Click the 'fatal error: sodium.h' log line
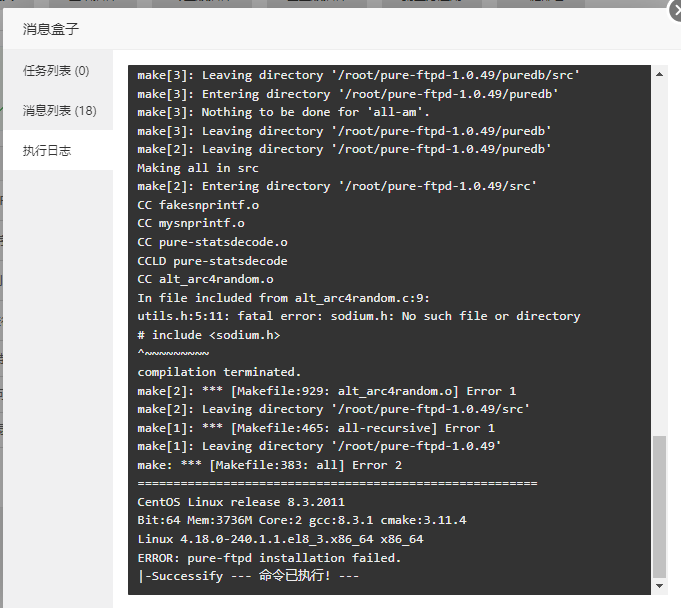This screenshot has width=681, height=608. [359, 316]
